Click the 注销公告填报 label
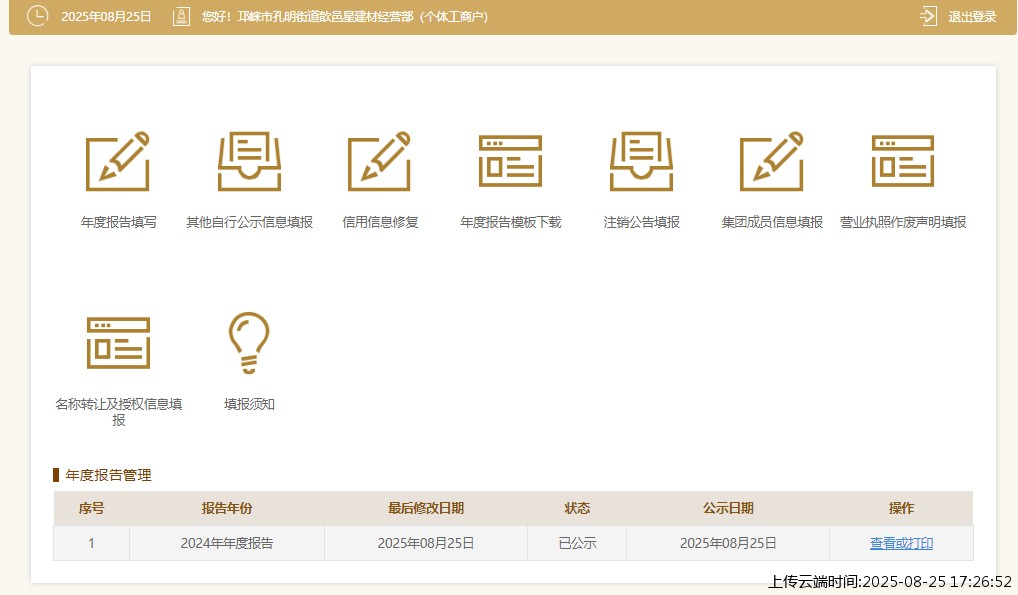 [641, 222]
